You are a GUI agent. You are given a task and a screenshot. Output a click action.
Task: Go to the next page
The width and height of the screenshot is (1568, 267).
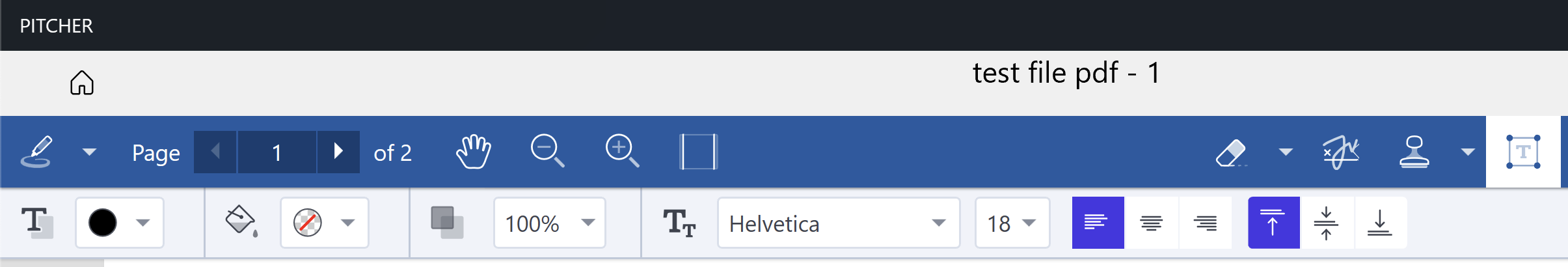pyautogui.click(x=338, y=152)
